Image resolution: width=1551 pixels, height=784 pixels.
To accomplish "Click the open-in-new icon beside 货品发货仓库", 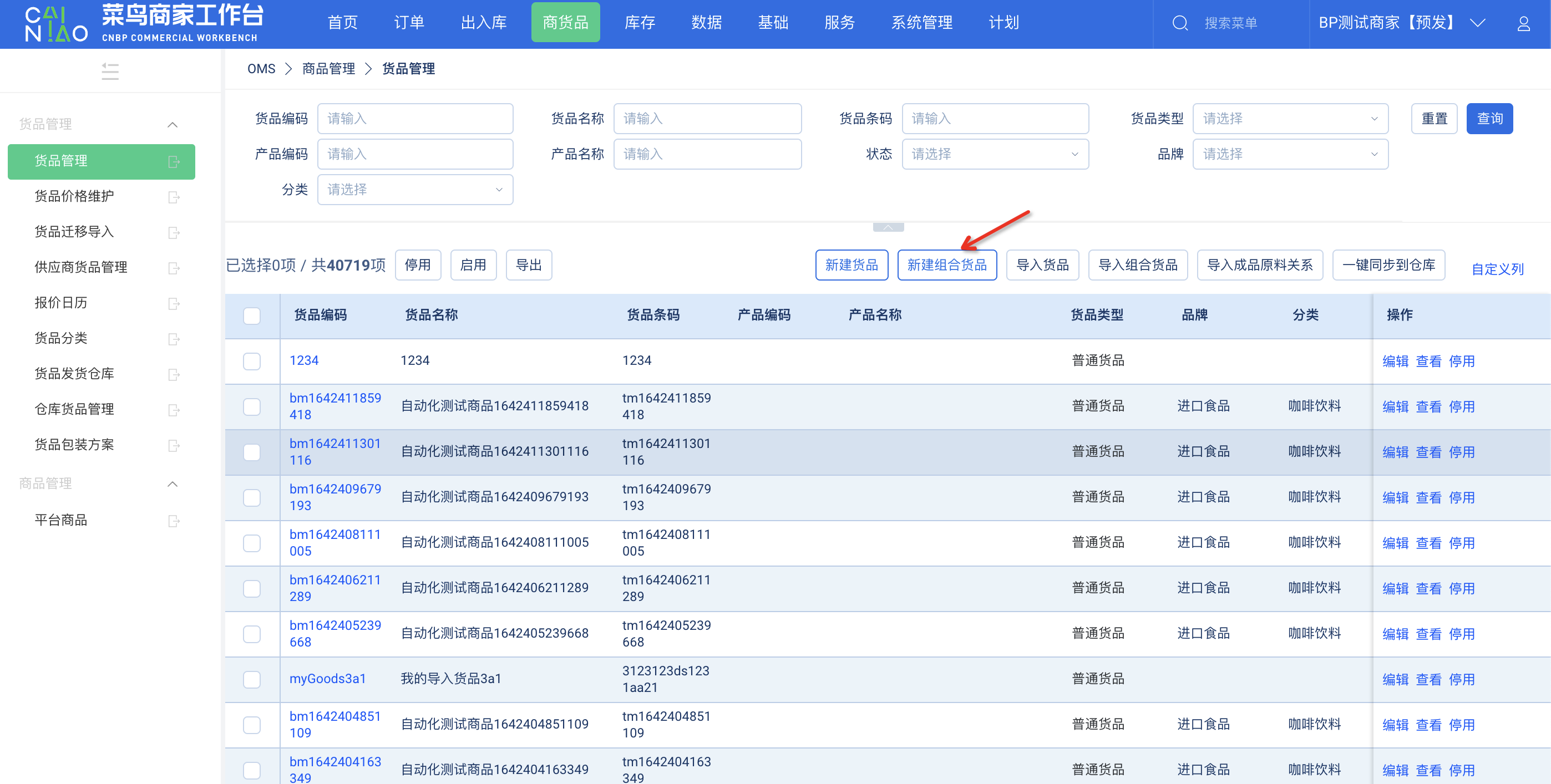I will coord(174,374).
